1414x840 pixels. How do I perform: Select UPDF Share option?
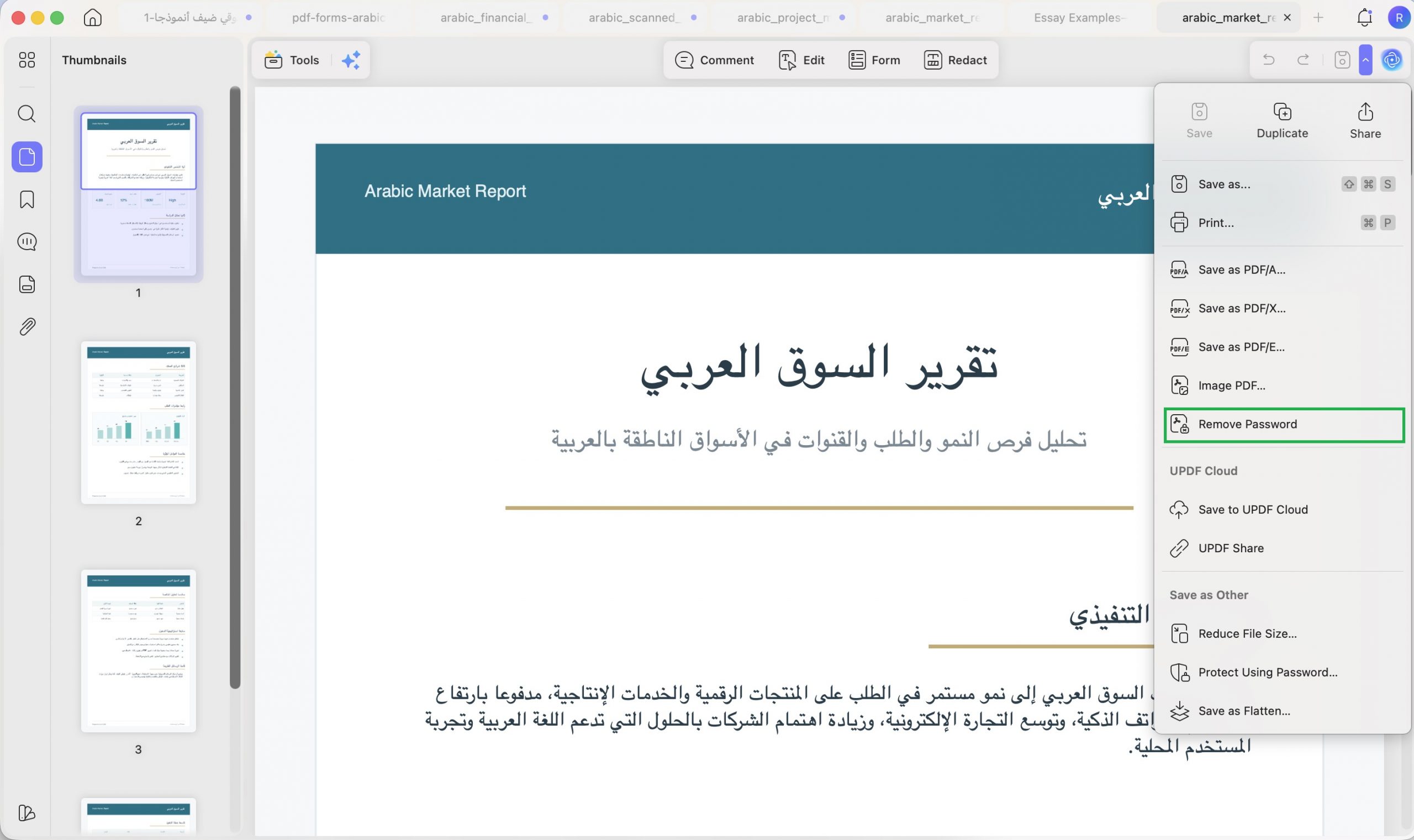[1282, 548]
